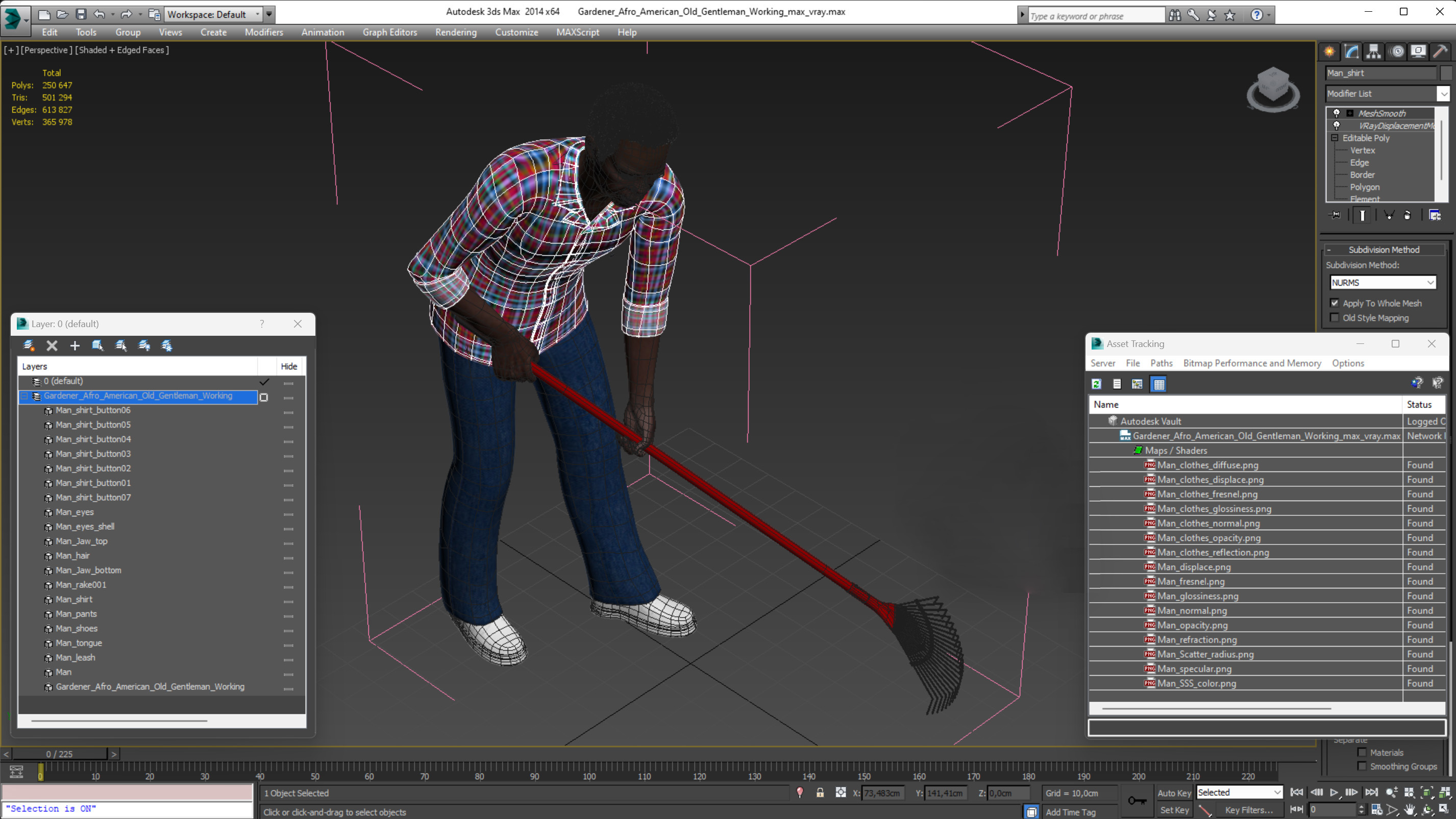Open the Modifier List dropdown
Screen dimensions: 1456x819
click(x=1444, y=93)
